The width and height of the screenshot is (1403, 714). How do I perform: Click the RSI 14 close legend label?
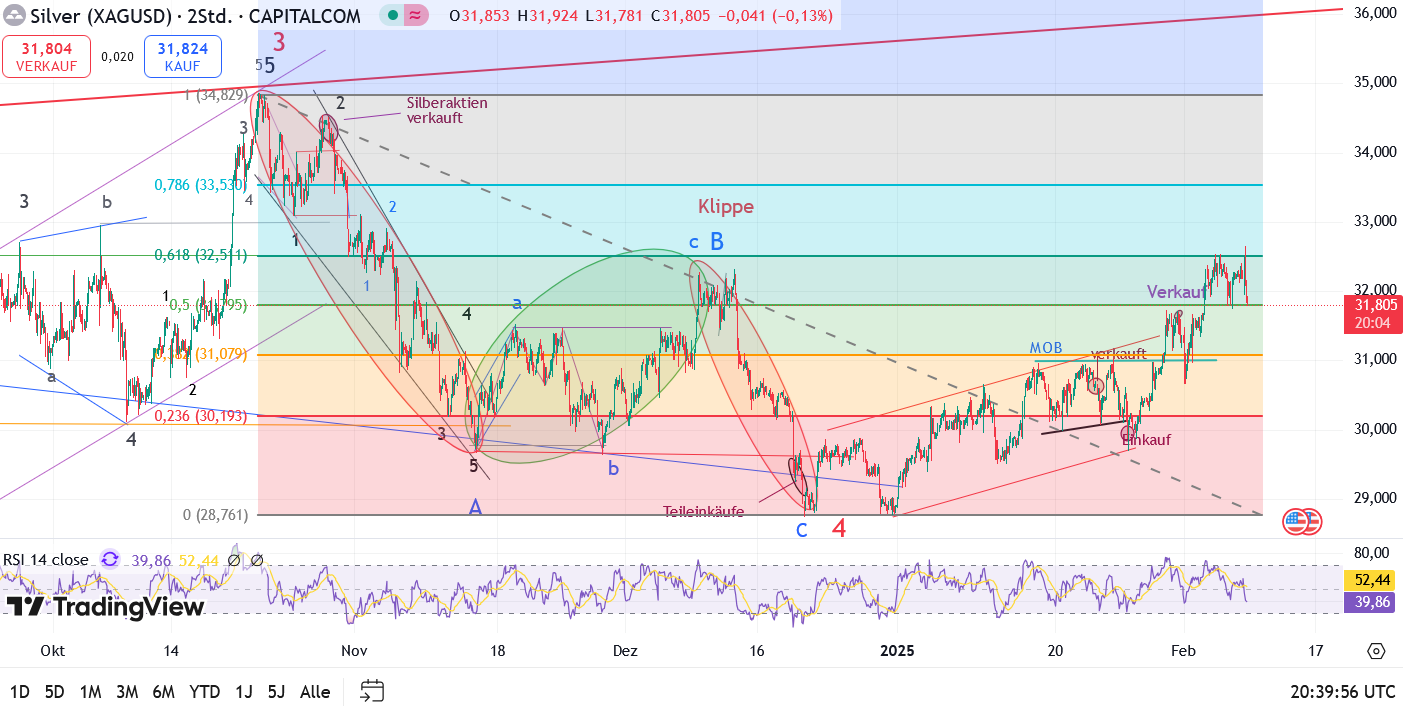pyautogui.click(x=46, y=560)
